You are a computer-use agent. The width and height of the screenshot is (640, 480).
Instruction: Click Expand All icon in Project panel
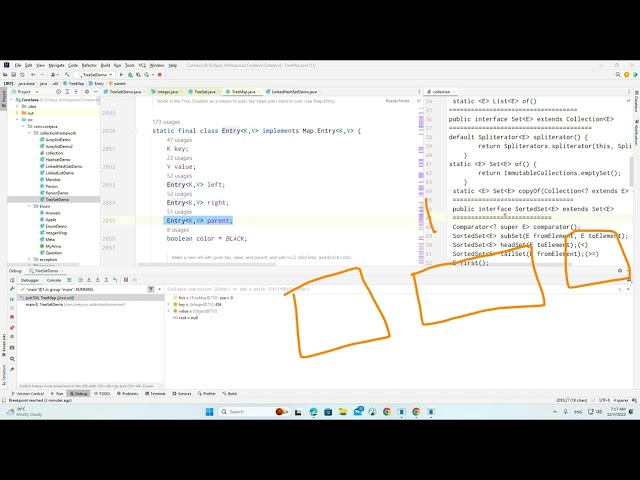(x=67, y=92)
